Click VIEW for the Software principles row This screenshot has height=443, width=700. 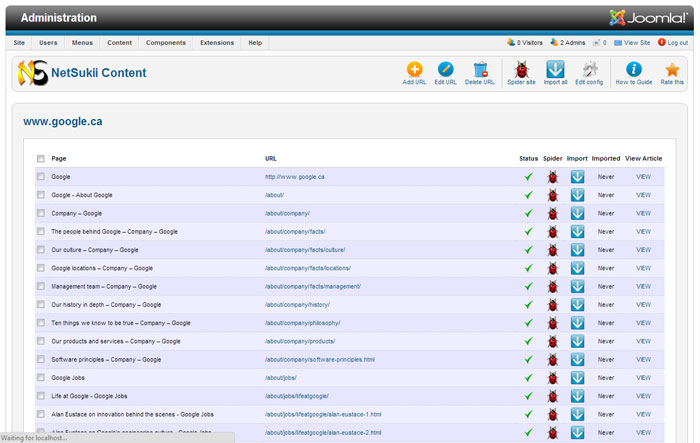[643, 359]
